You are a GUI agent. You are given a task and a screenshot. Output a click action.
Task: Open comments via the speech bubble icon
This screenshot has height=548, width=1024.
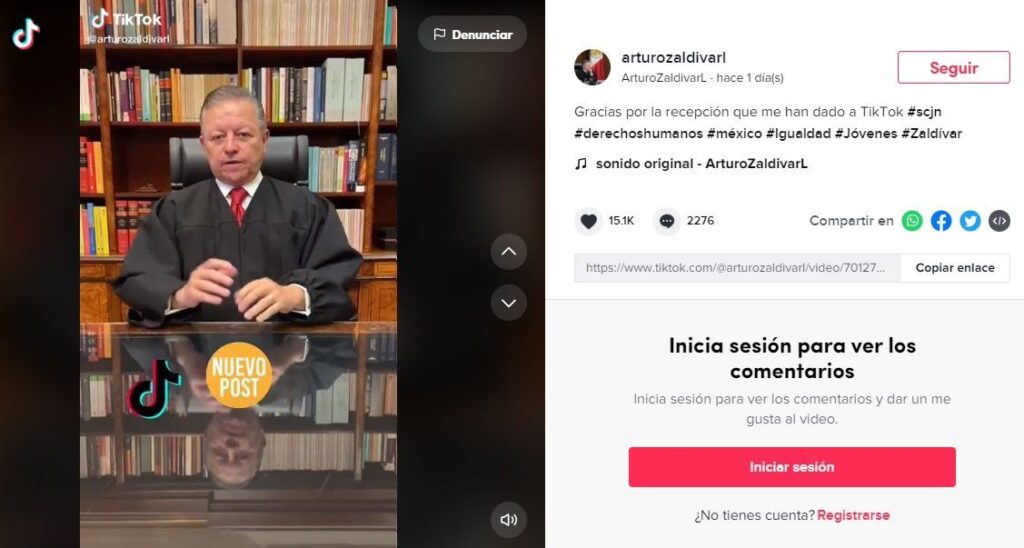[666, 221]
